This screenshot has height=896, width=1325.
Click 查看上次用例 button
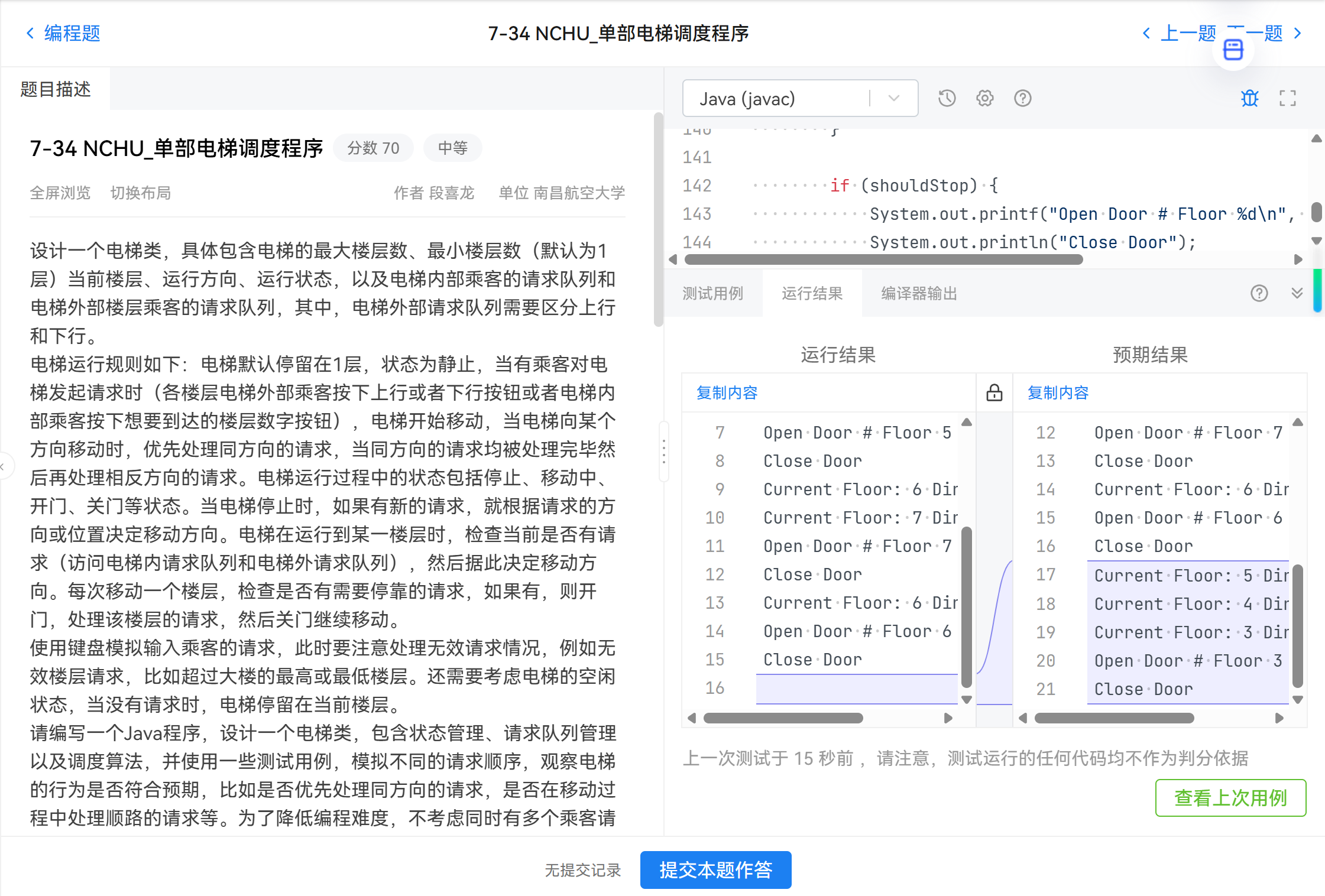coord(1230,798)
